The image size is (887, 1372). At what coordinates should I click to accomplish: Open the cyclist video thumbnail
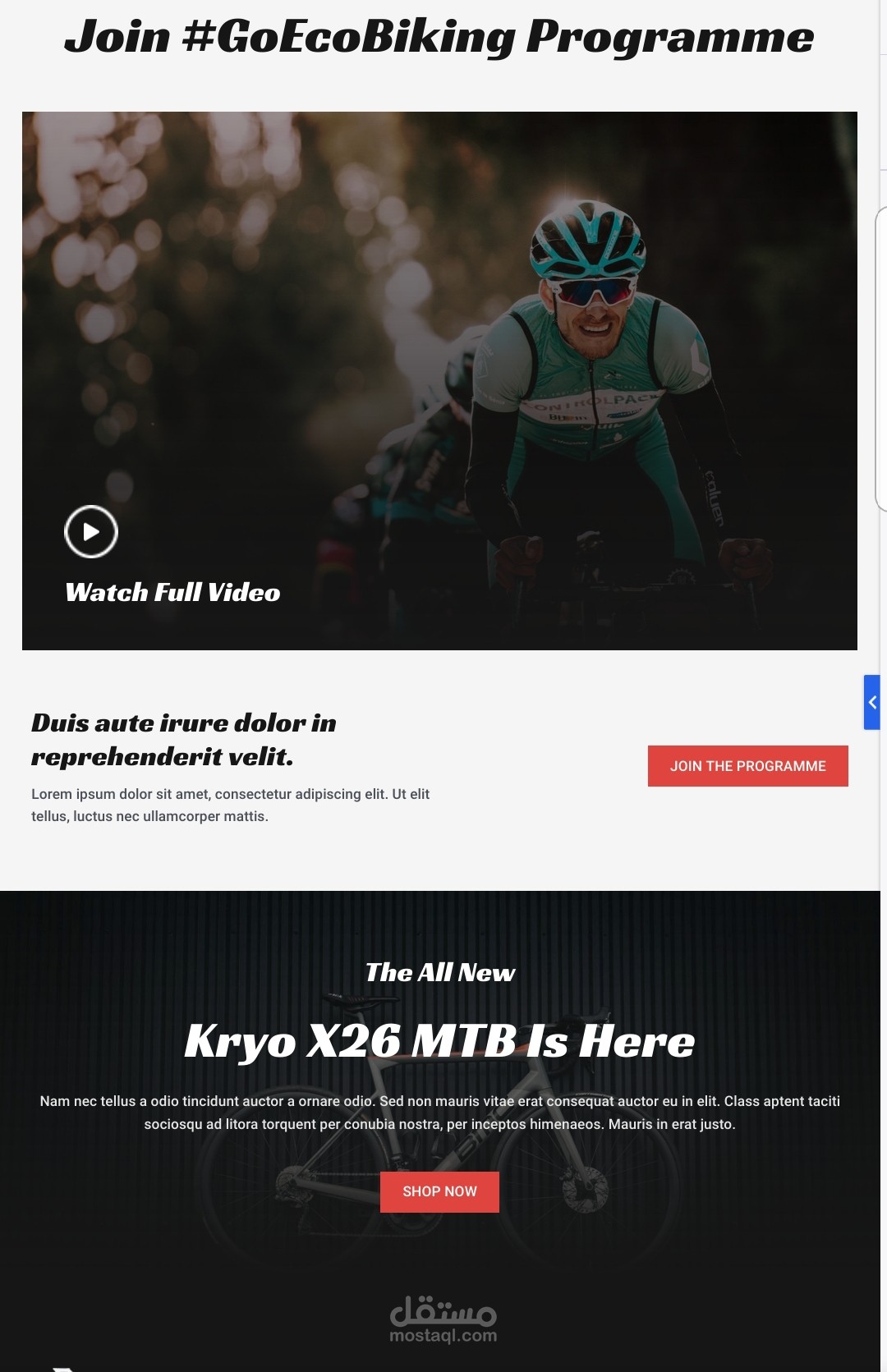click(x=439, y=380)
